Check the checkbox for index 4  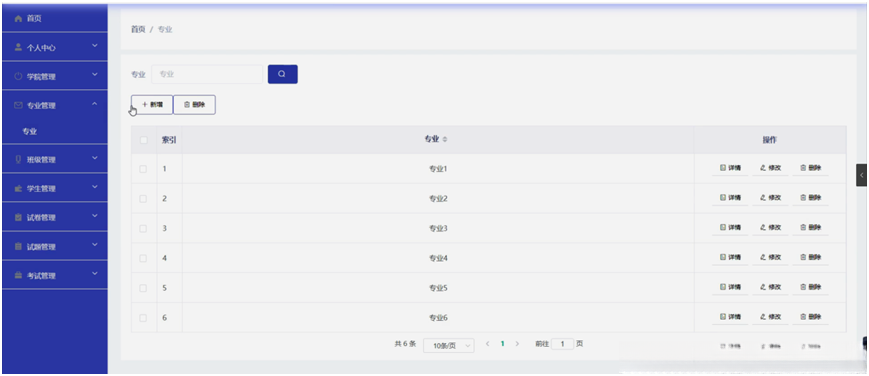[143, 258]
